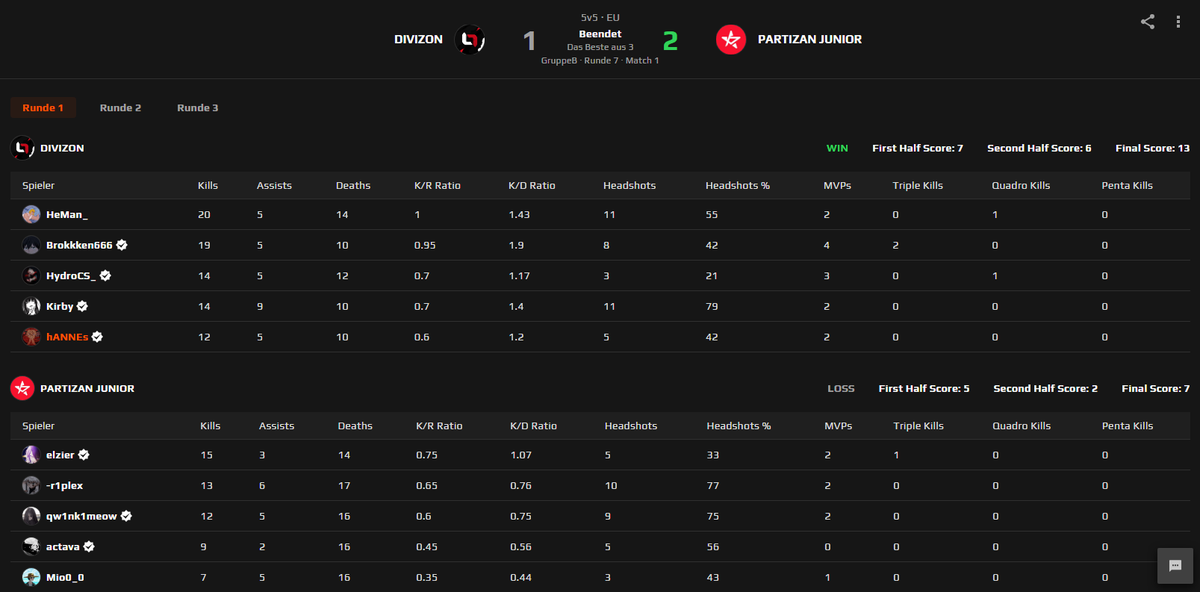Image resolution: width=1200 pixels, height=592 pixels.
Task: Click the Partizan Junior star logo in header
Action: tap(731, 40)
